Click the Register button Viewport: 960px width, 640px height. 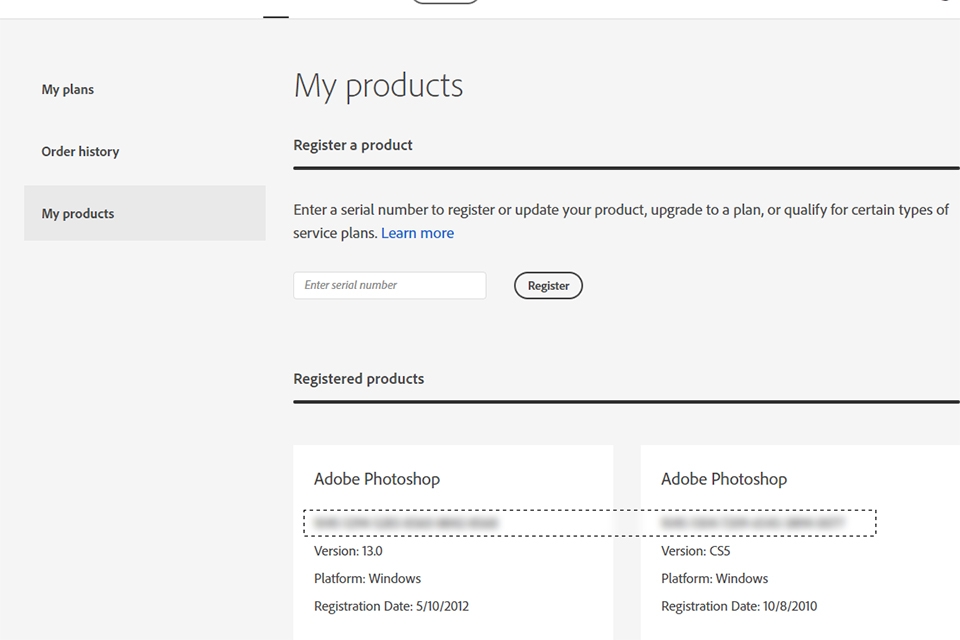click(548, 285)
